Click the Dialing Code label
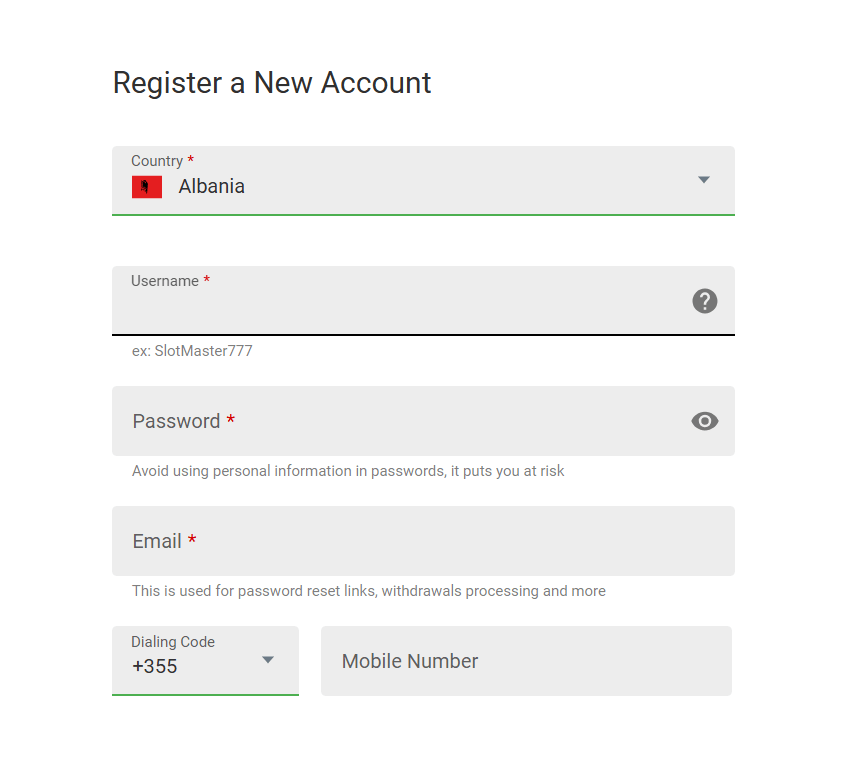Screen dimensions: 849x763 [173, 642]
